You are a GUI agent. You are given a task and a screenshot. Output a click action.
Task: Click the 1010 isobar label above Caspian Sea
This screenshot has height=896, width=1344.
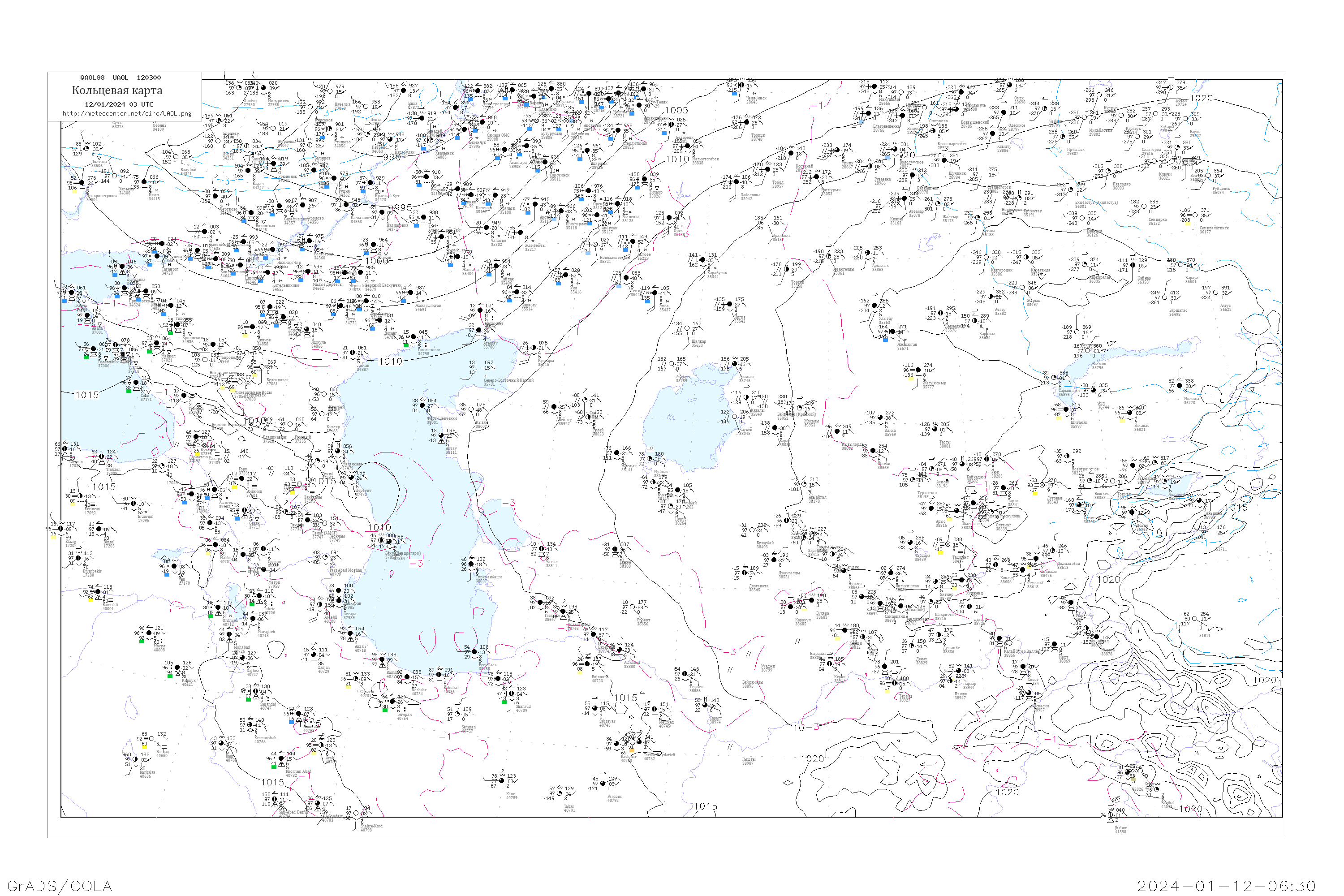(390, 361)
